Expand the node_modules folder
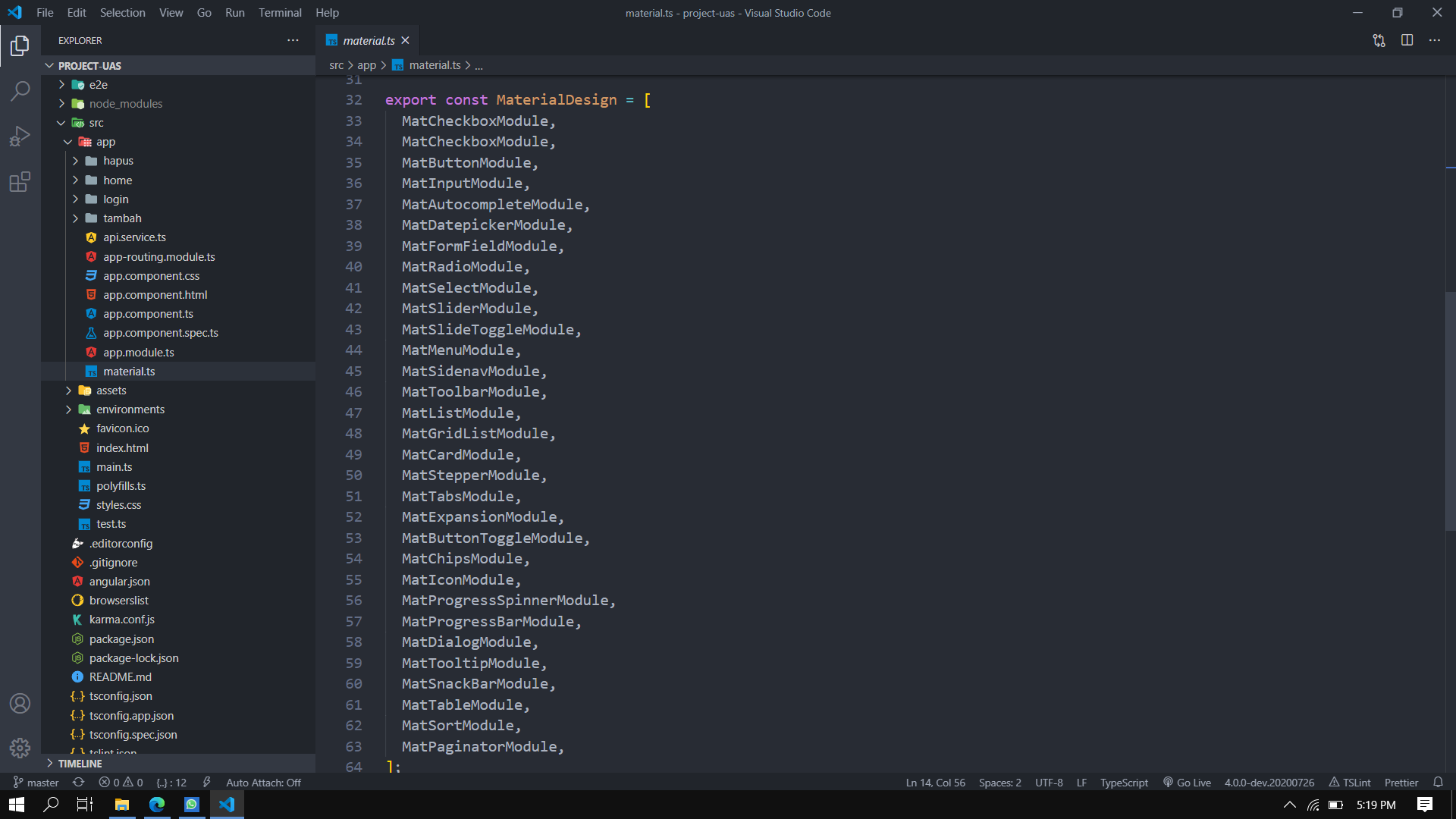1456x819 pixels. pyautogui.click(x=61, y=103)
